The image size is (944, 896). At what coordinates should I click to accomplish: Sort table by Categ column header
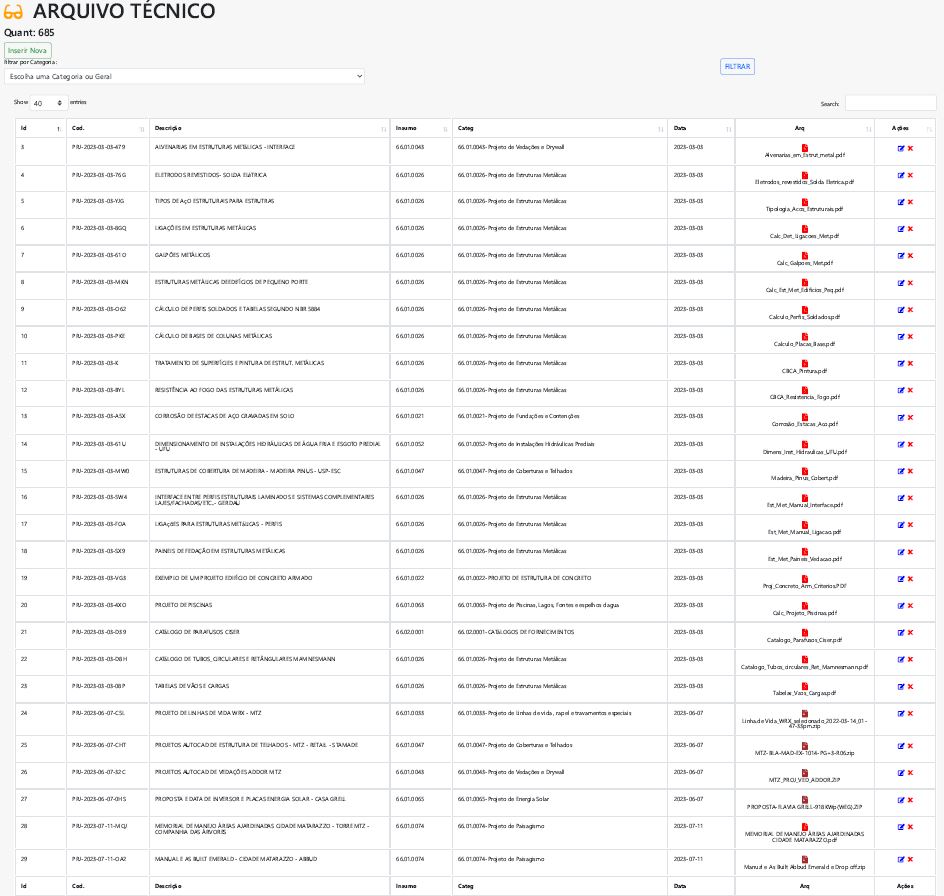tap(559, 128)
